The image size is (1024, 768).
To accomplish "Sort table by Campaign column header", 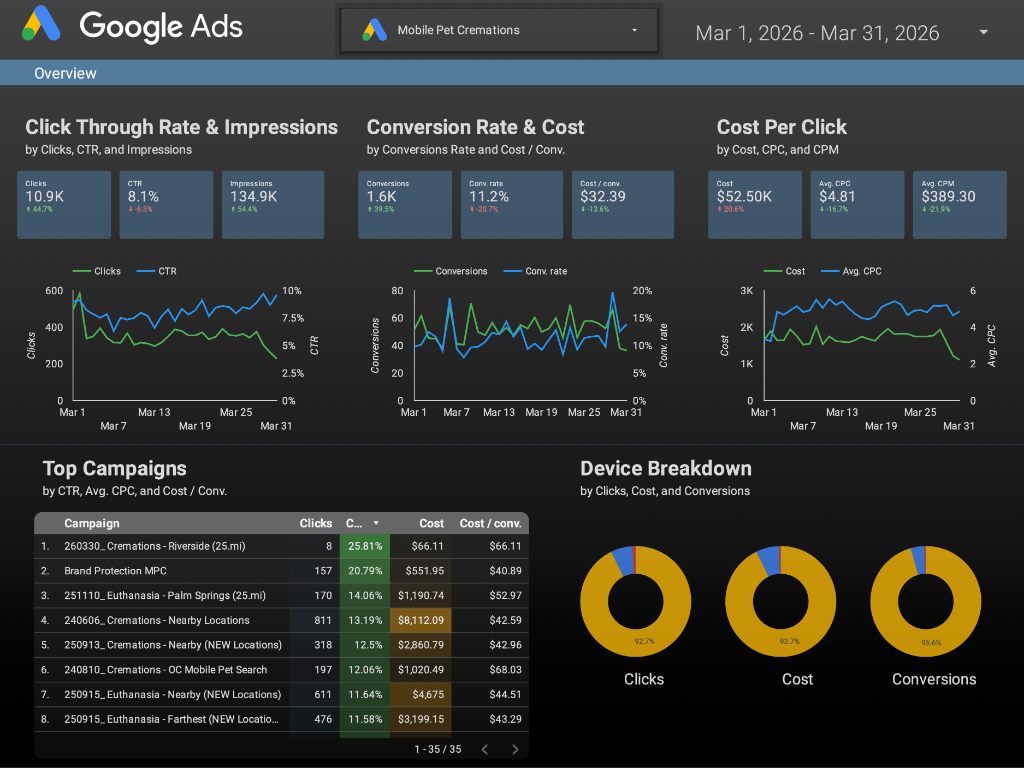I will (x=91, y=523).
